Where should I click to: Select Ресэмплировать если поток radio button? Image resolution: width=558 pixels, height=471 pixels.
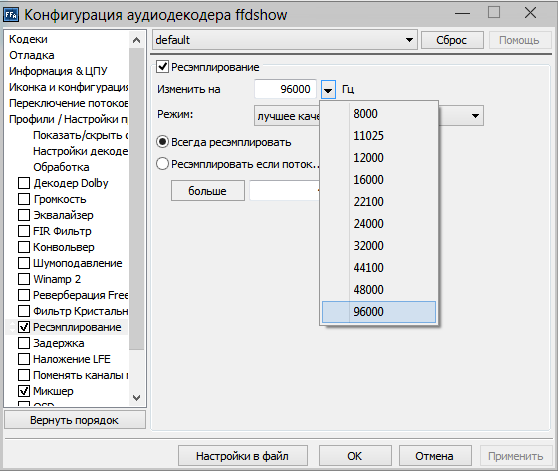pos(163,164)
